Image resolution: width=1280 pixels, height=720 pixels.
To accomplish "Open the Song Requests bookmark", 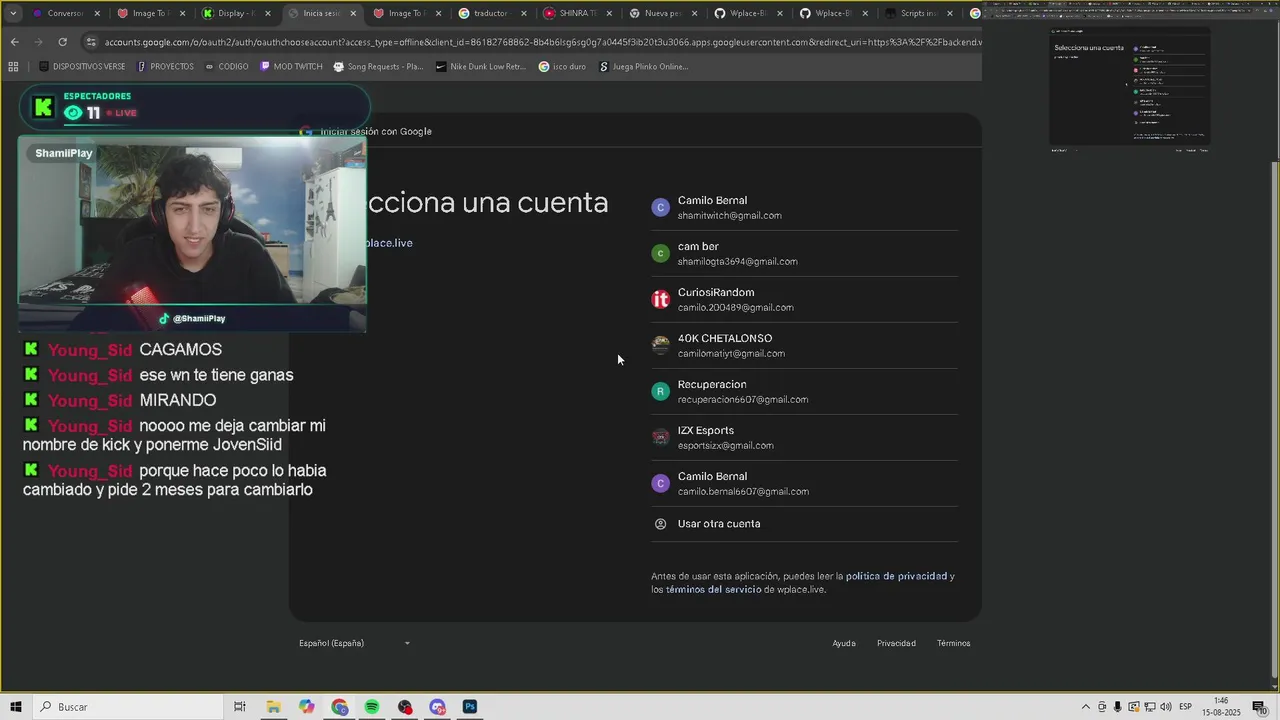I will point(378,67).
